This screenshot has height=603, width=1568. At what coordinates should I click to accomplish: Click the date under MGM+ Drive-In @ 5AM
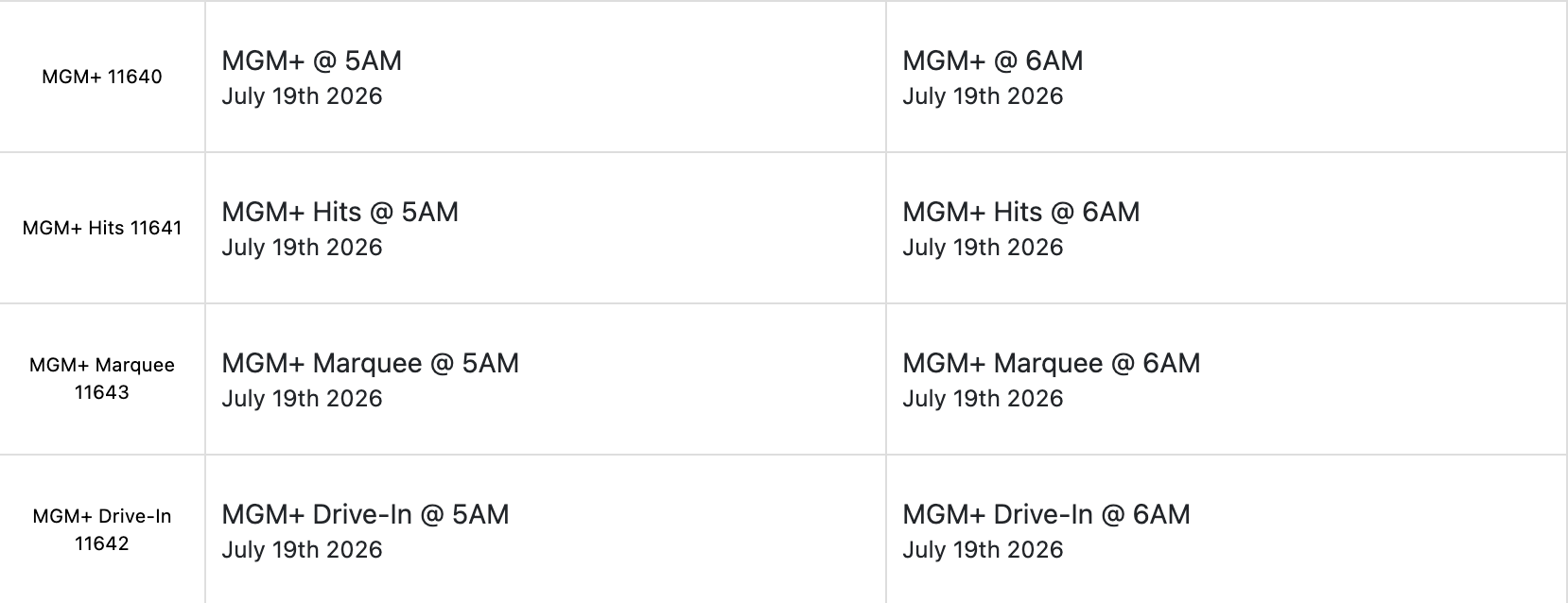click(x=302, y=550)
